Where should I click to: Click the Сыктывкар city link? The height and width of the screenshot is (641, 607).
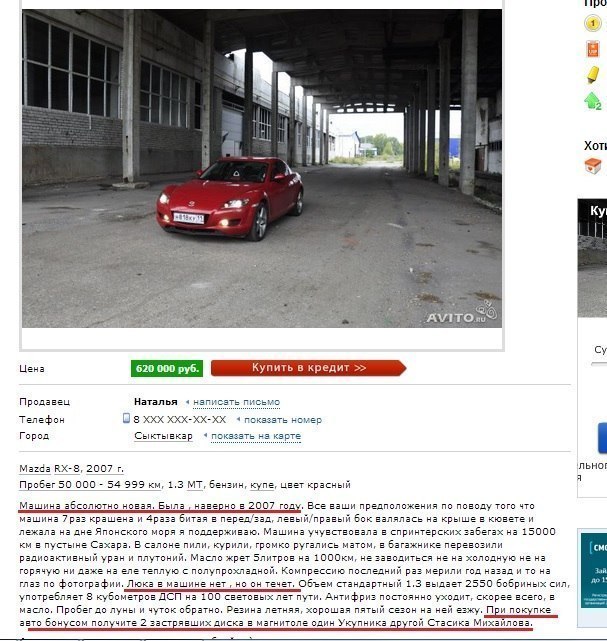(x=163, y=436)
